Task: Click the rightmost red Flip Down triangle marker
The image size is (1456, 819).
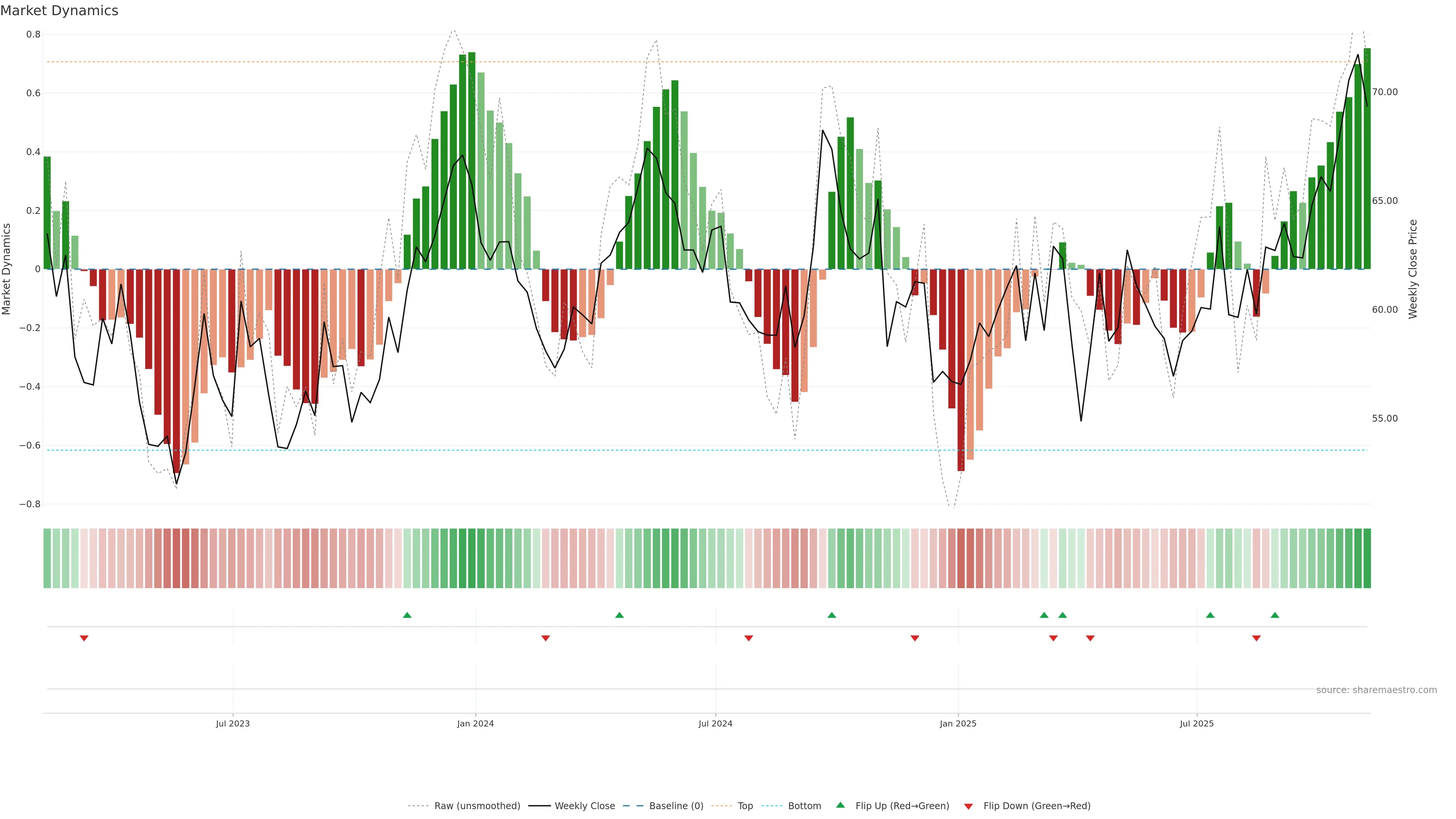Action: (1256, 638)
